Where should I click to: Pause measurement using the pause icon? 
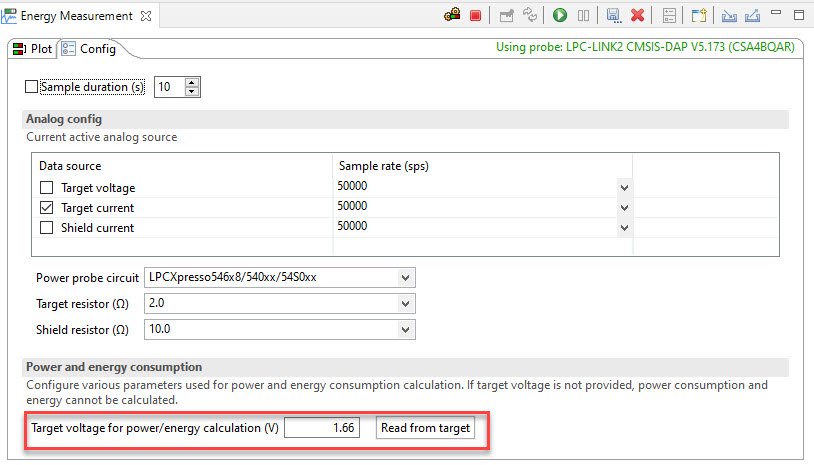pyautogui.click(x=584, y=16)
